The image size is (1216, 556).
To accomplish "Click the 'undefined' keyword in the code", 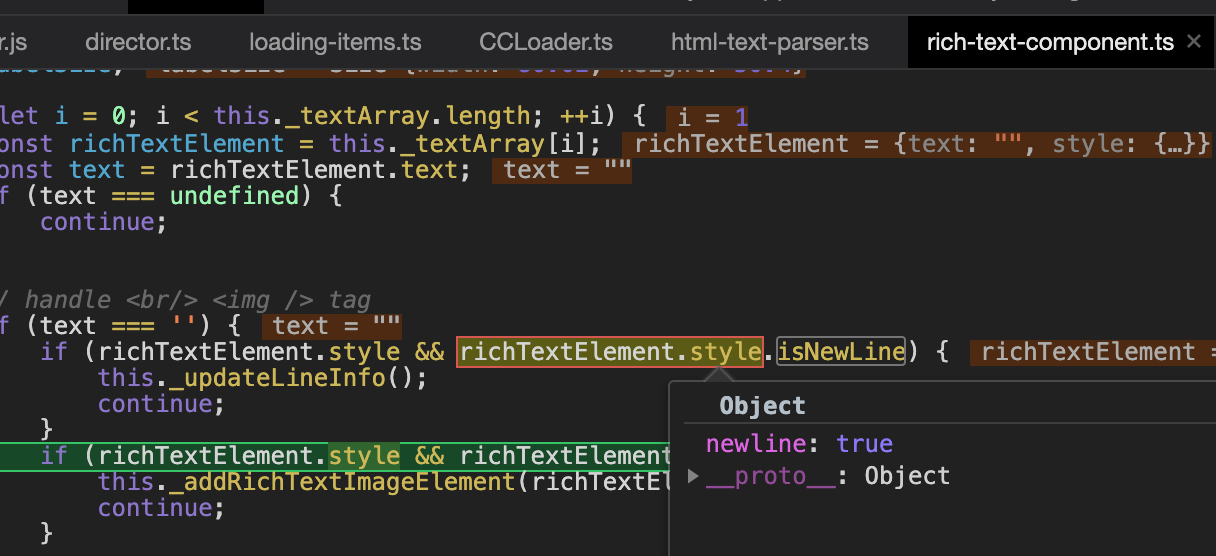I will (235, 196).
